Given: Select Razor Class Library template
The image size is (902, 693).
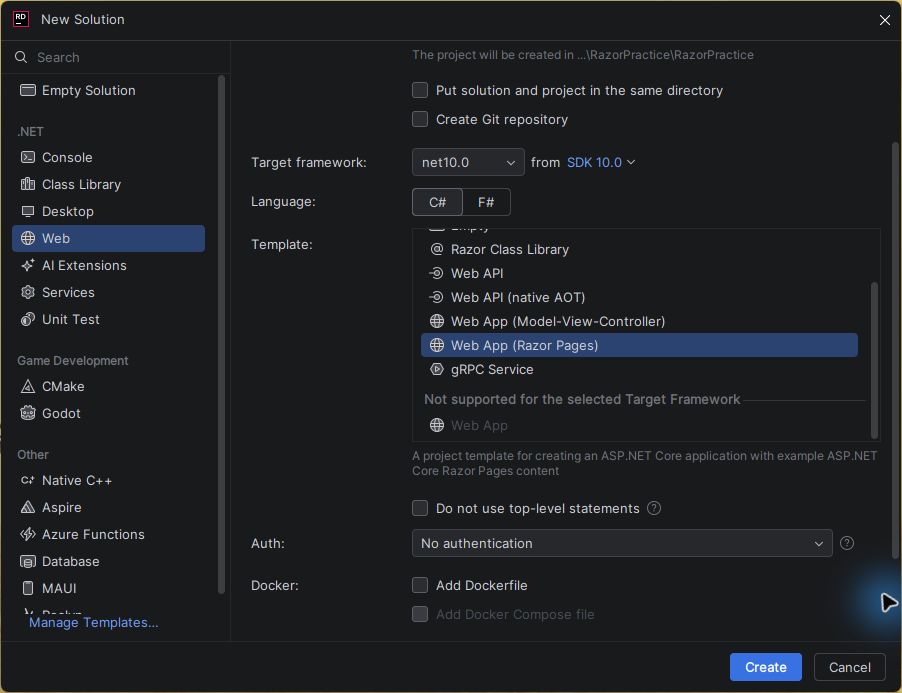Looking at the screenshot, I should tap(639, 249).
